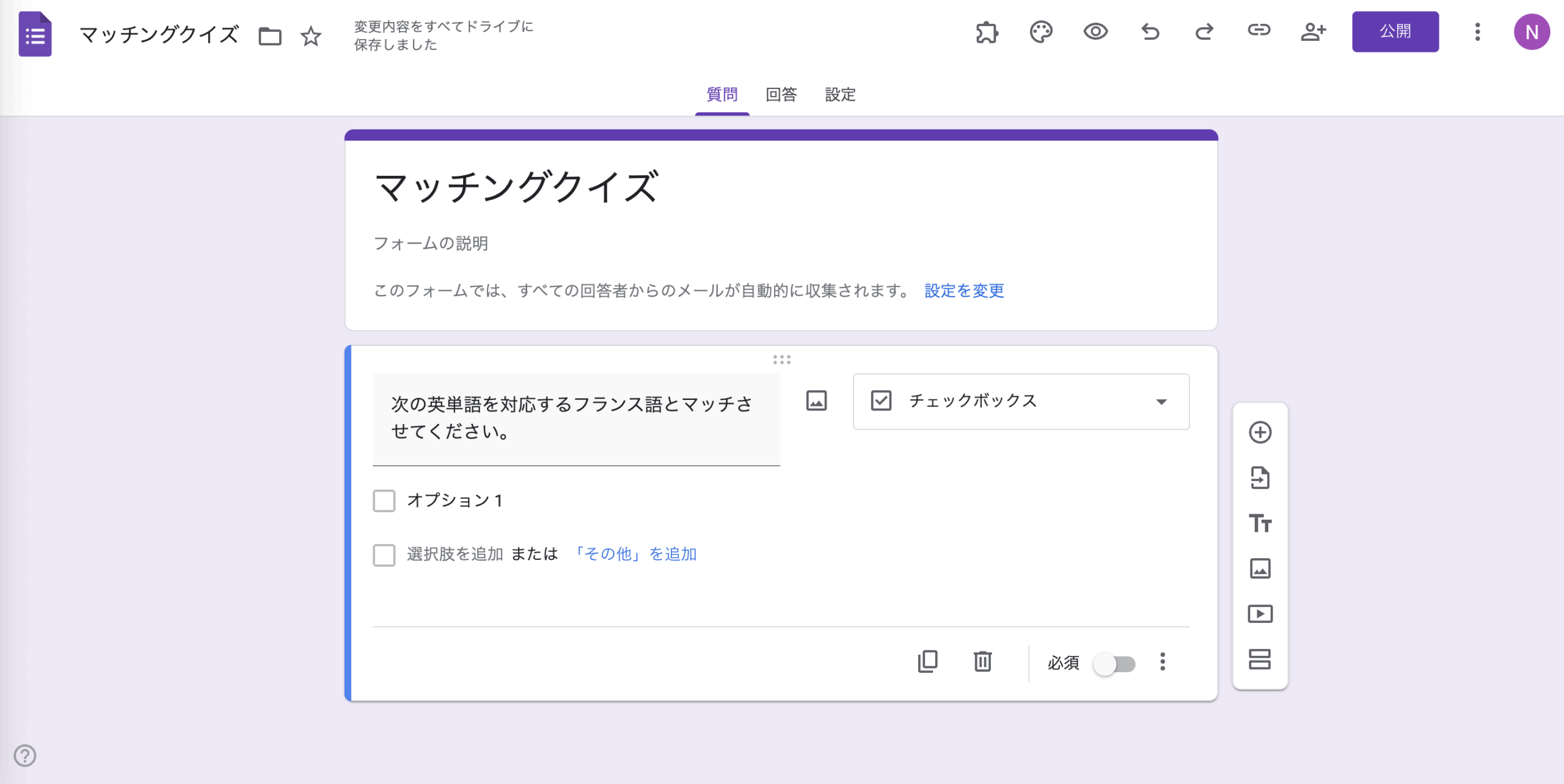1564x784 pixels.
Task: Open the add-ons puzzle icon
Action: click(988, 32)
